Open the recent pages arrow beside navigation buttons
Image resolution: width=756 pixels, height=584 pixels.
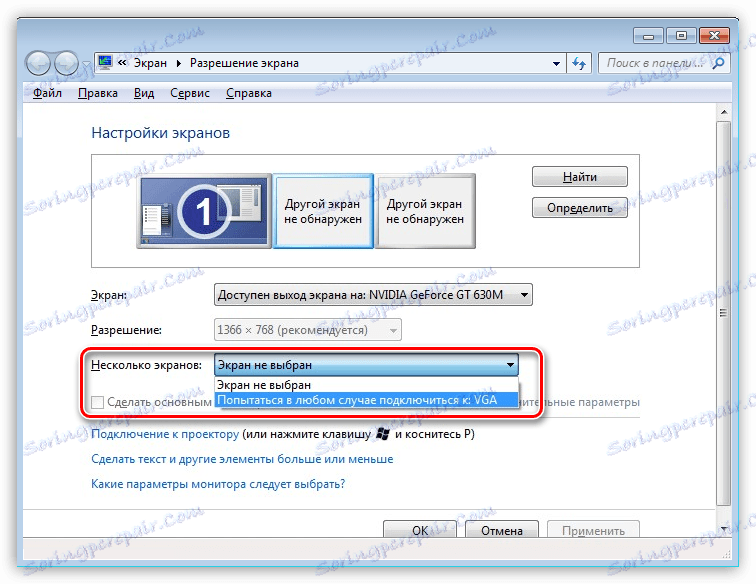(x=85, y=64)
